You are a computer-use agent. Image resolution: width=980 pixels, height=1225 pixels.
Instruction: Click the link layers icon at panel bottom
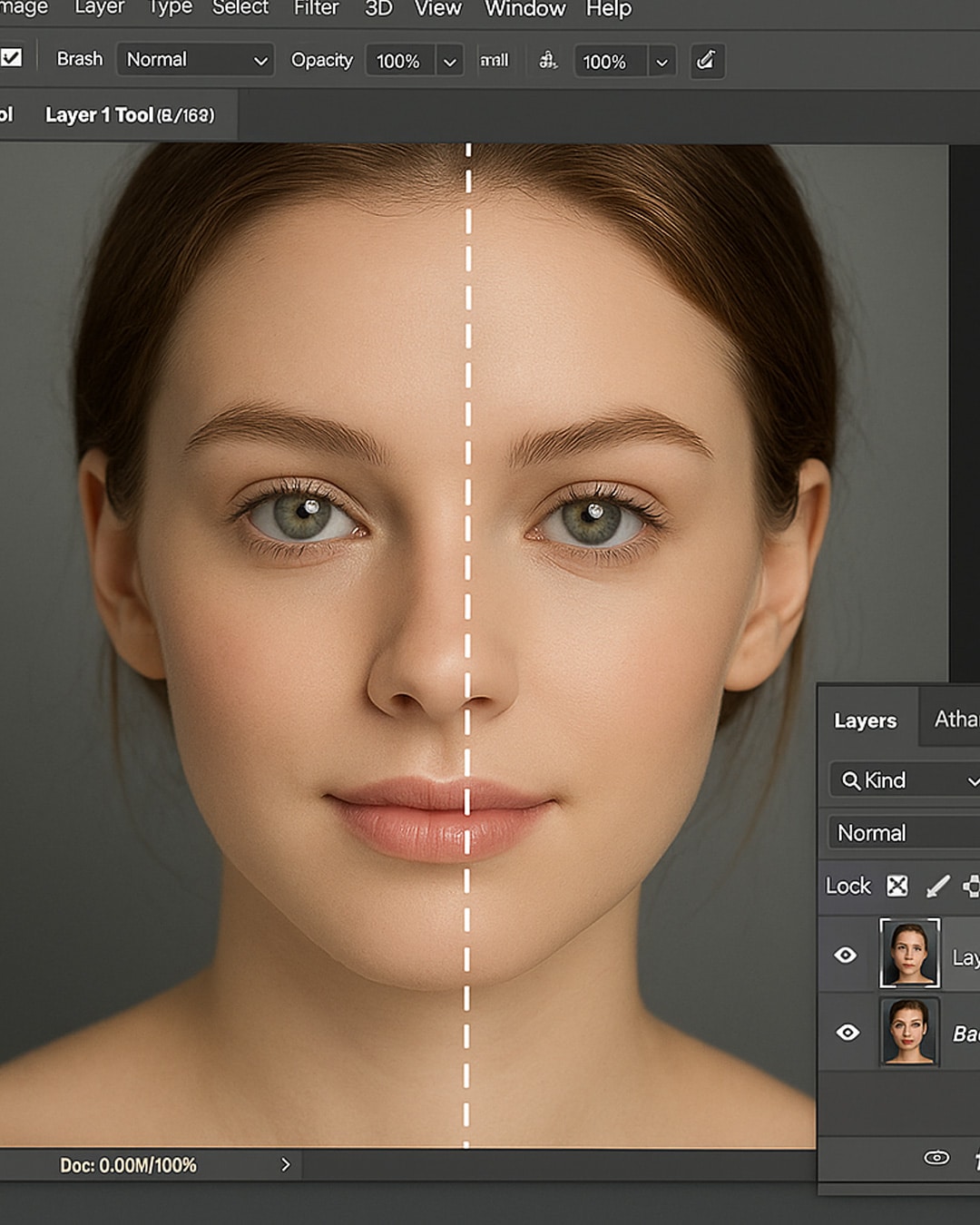tap(936, 1157)
